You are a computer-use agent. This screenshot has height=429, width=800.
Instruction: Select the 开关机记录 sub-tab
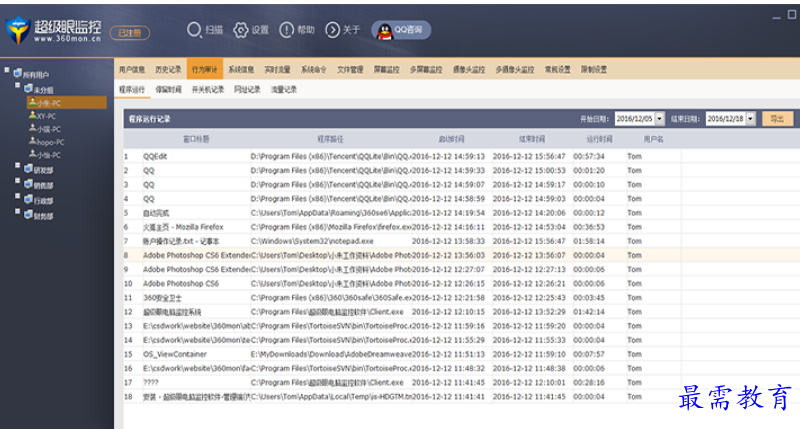click(x=208, y=90)
